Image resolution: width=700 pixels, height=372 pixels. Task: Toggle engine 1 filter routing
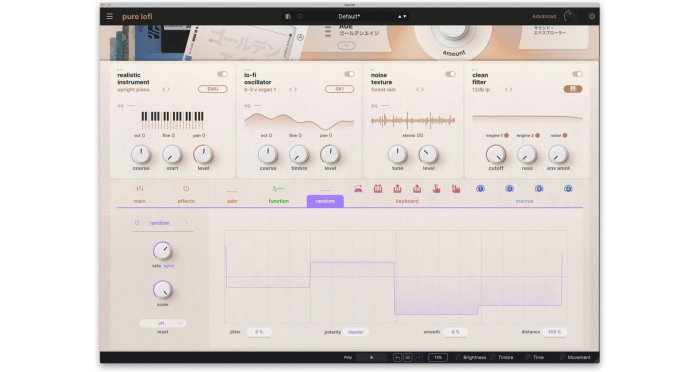(506, 135)
